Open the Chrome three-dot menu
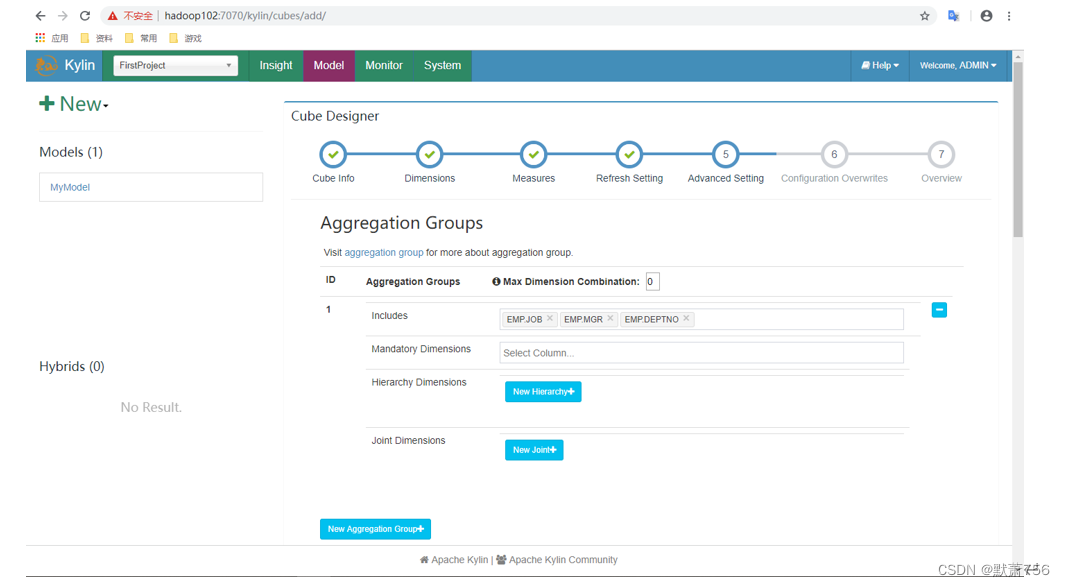This screenshot has width=1065, height=587. pos(1009,16)
